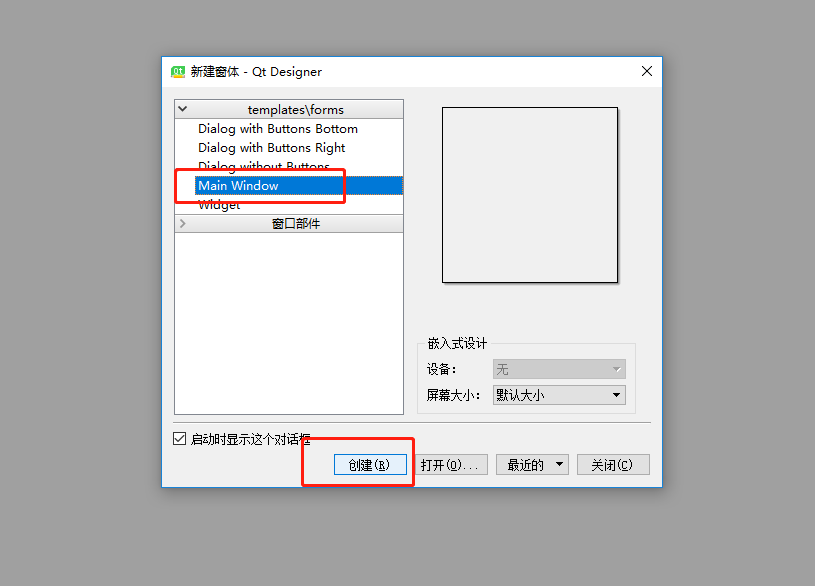Click the 创建(R) create button
This screenshot has width=815, height=586.
tap(370, 464)
